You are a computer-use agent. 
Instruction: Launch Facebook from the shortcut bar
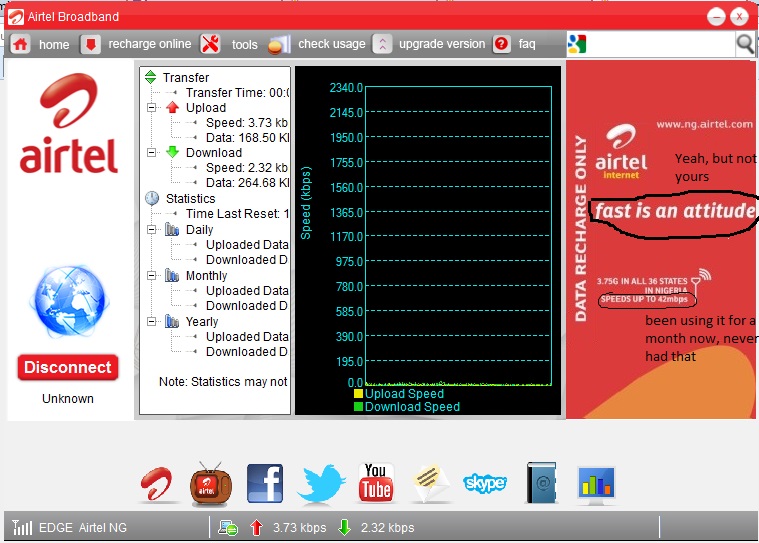tap(265, 484)
